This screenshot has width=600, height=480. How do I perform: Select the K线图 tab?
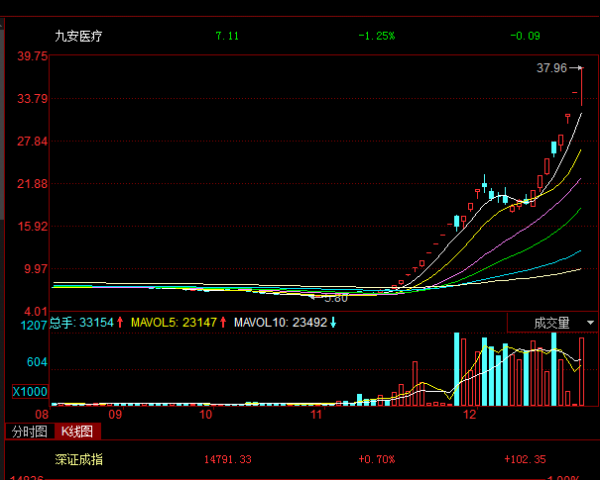[x=76, y=432]
